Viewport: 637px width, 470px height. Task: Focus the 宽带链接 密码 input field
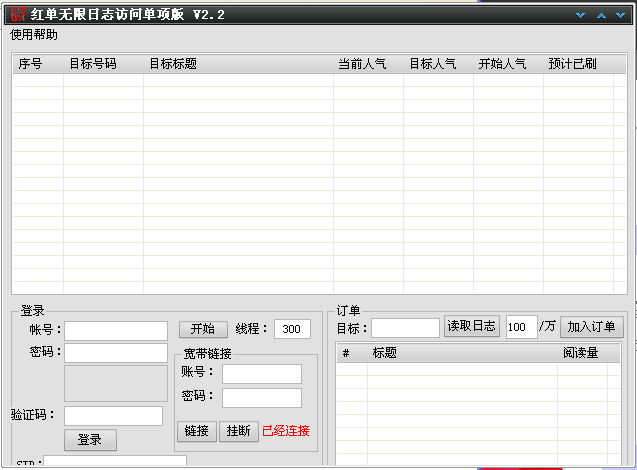coord(262,398)
